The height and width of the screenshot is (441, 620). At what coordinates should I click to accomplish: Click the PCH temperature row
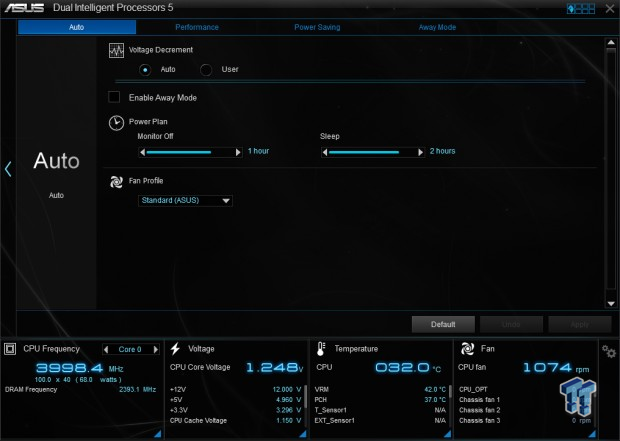pos(380,400)
